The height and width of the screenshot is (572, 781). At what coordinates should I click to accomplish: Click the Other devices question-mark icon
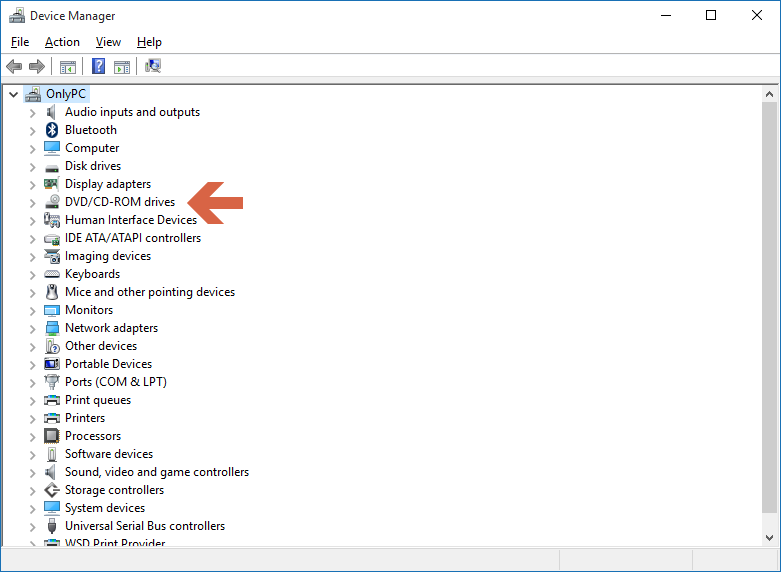click(x=52, y=346)
